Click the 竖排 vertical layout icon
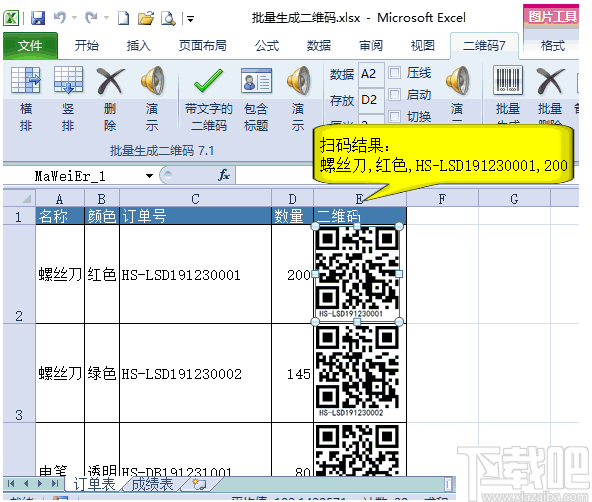592x502 pixels. (68, 80)
